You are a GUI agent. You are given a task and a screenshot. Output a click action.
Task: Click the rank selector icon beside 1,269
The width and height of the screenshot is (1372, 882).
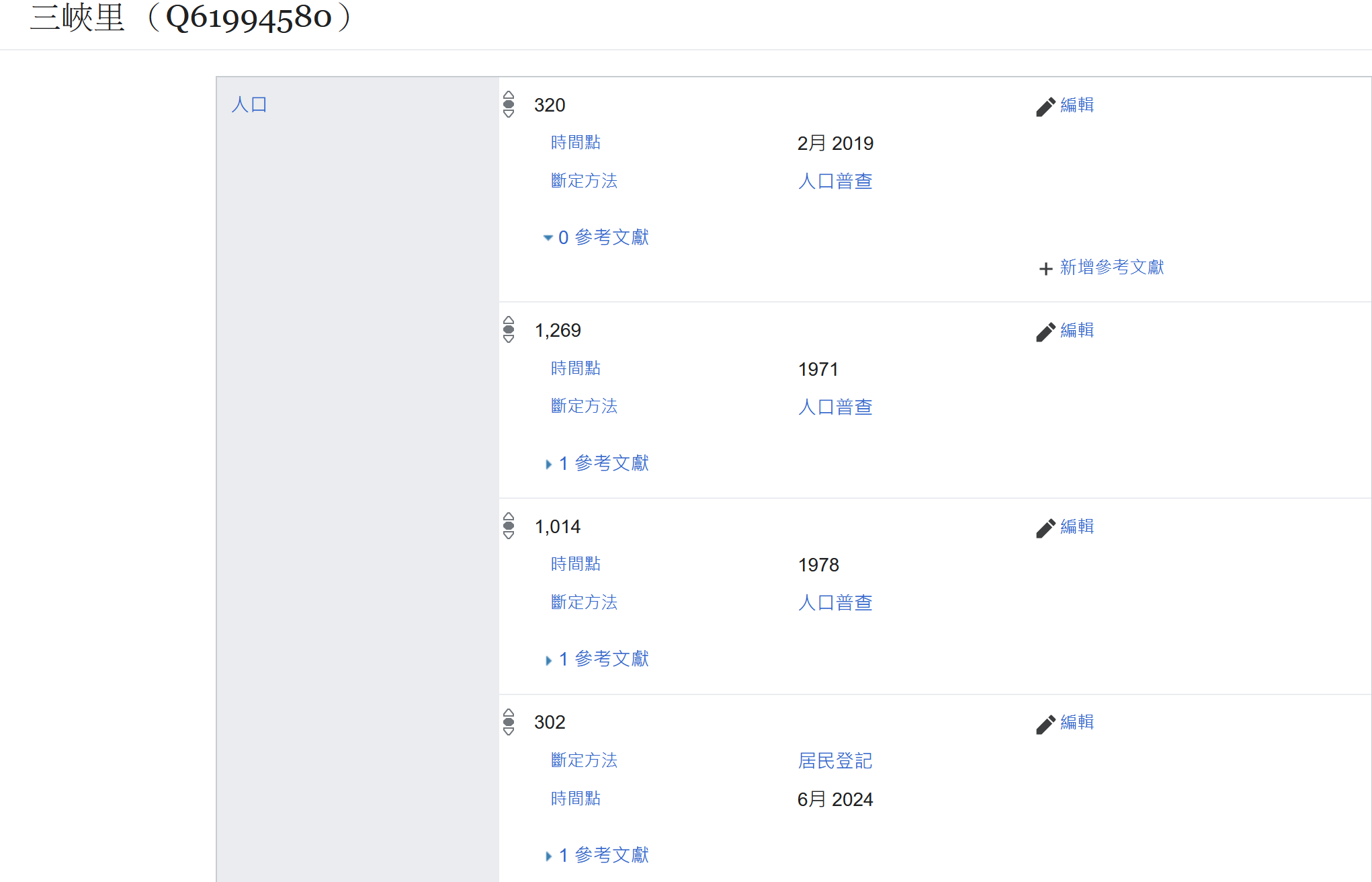[509, 329]
